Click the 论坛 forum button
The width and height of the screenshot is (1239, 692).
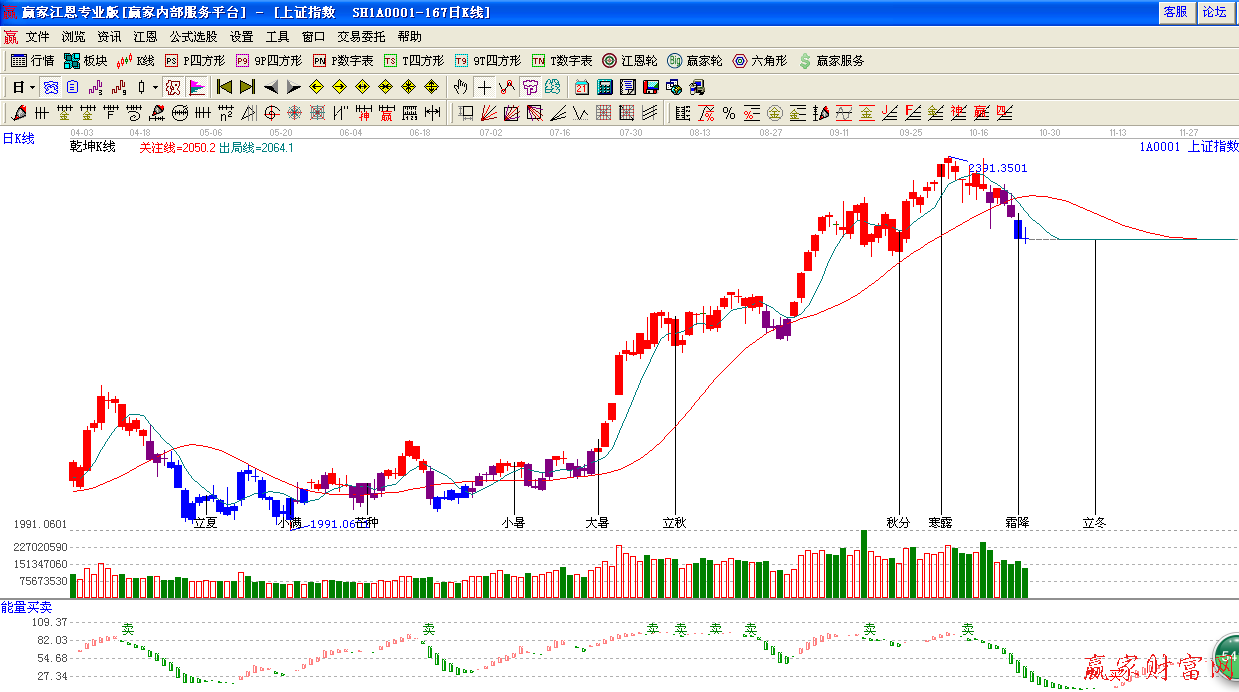(x=1214, y=12)
